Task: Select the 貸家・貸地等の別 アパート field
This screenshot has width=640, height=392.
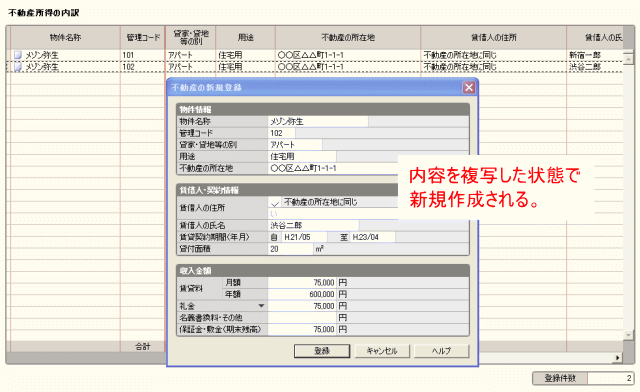Action: click(295, 145)
